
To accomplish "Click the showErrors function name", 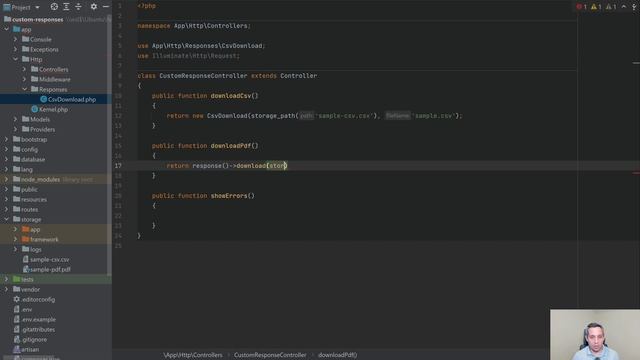I will 229,196.
